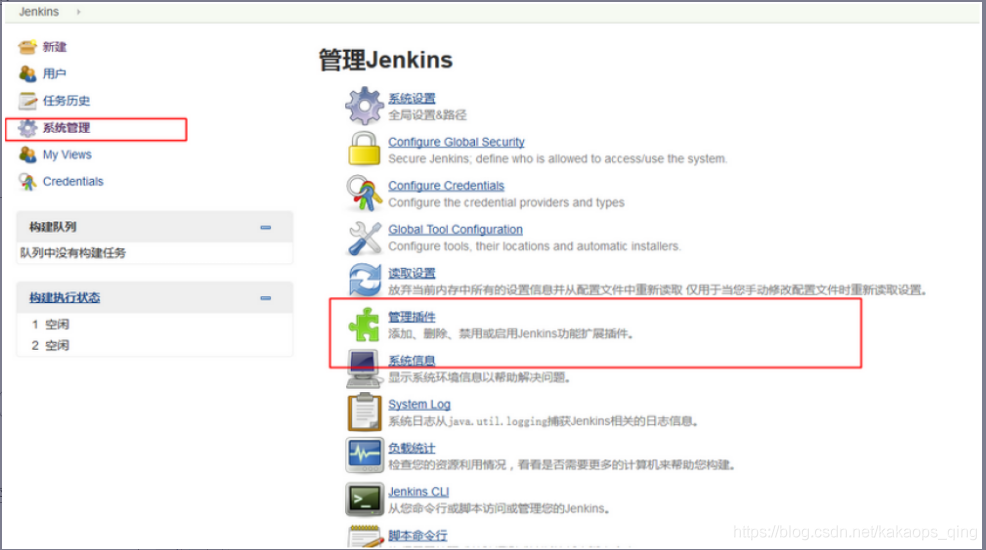
Task: Collapse the 构建执行状态 panel
Action: [x=266, y=298]
